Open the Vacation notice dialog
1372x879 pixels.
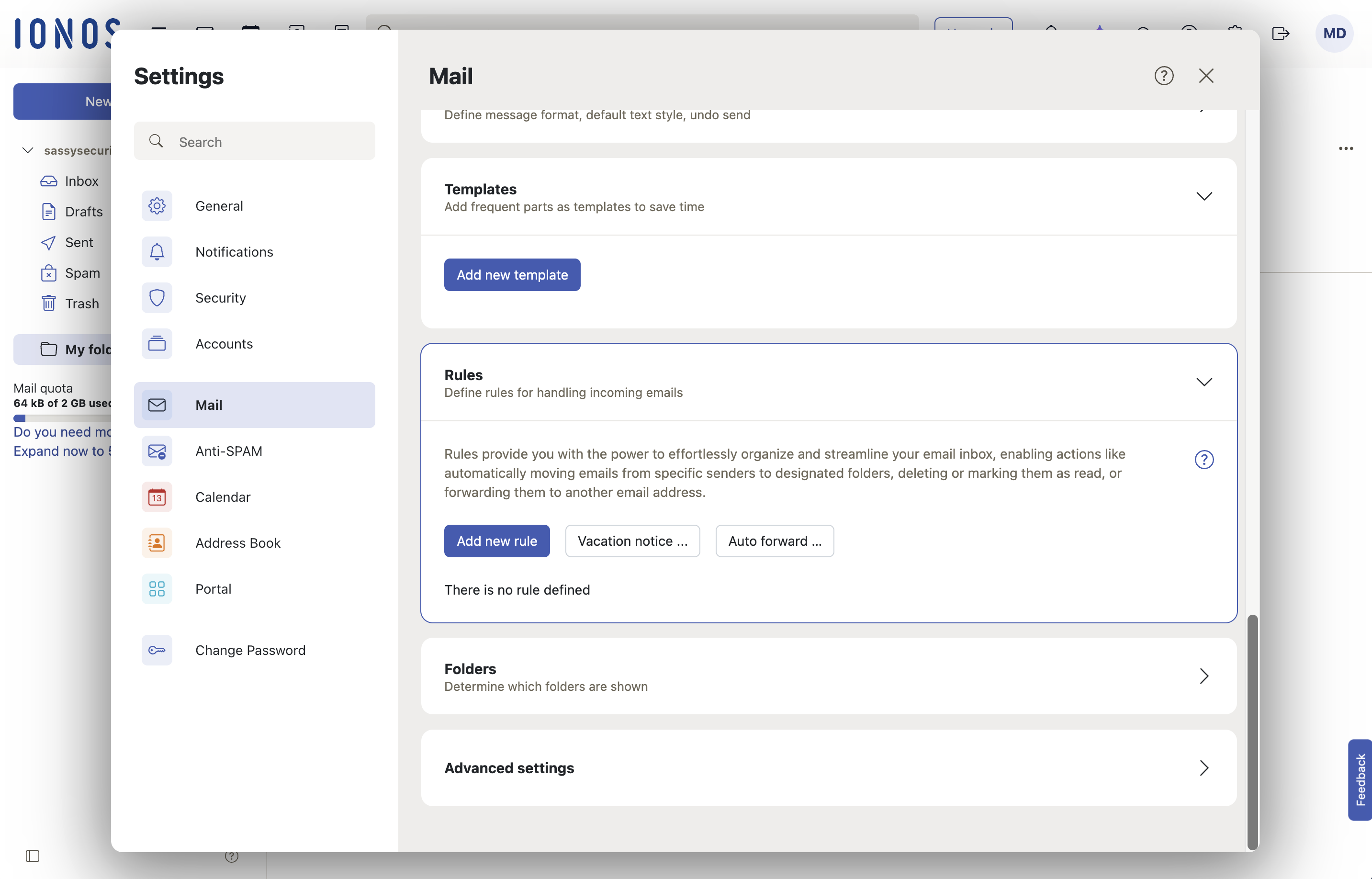point(632,541)
